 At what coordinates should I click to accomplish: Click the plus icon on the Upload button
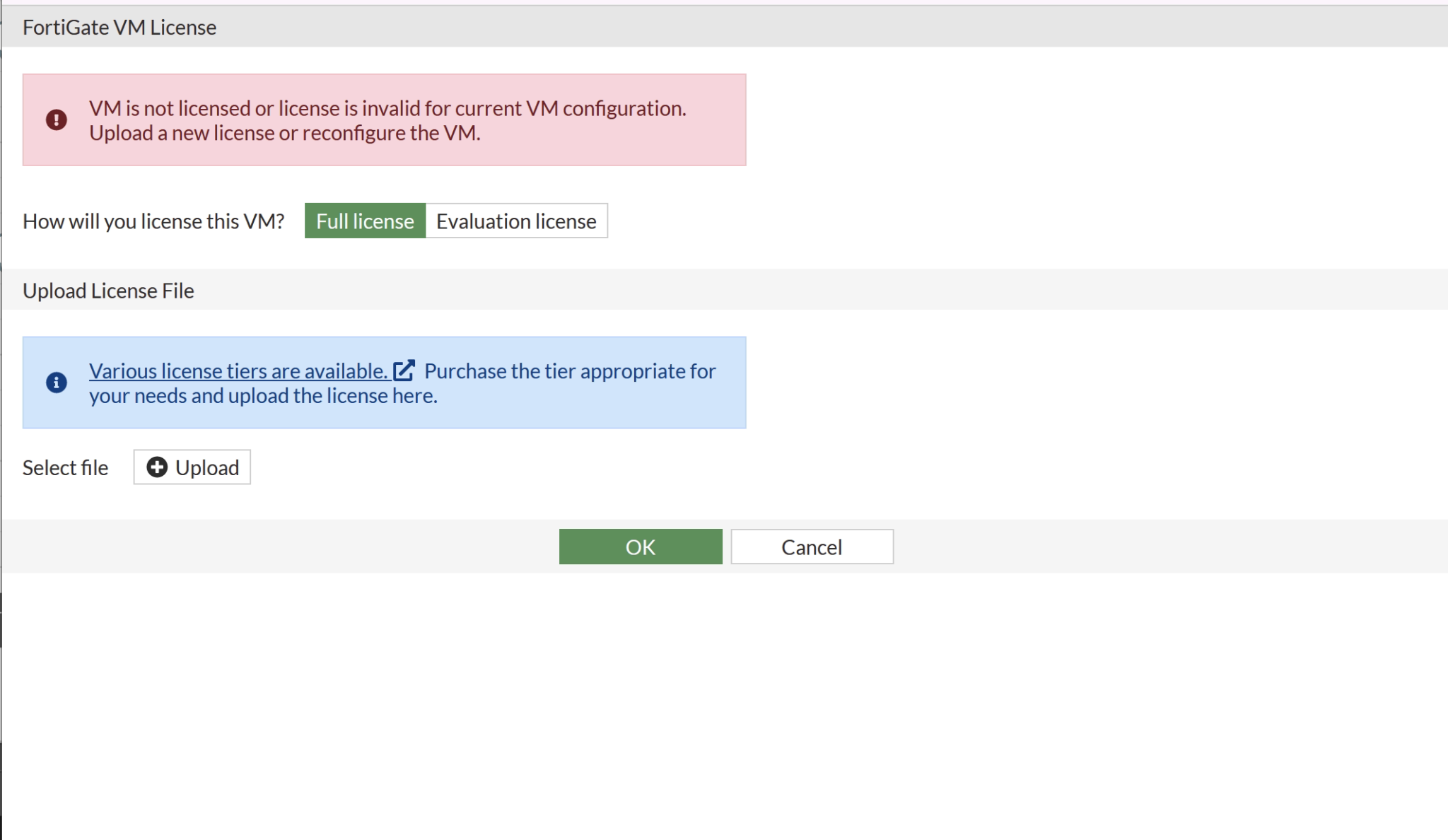[x=156, y=467]
